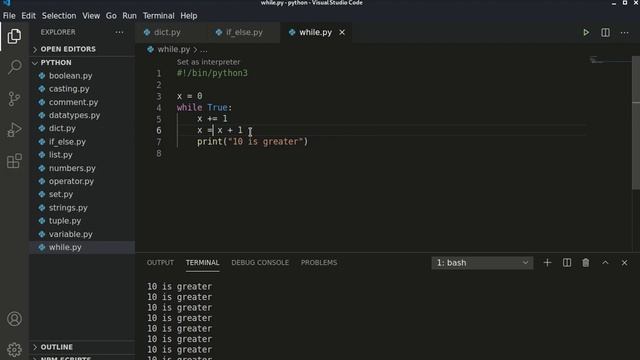Open the Source Control view
Viewport: 640px width, 360px height.
click(x=14, y=98)
